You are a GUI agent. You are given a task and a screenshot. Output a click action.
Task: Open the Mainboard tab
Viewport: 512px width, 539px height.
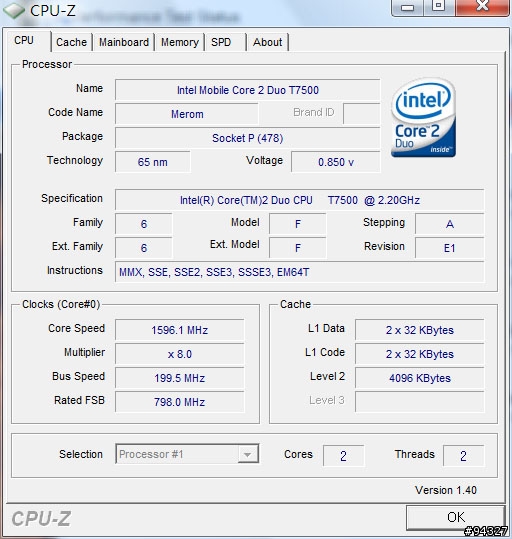(x=124, y=42)
